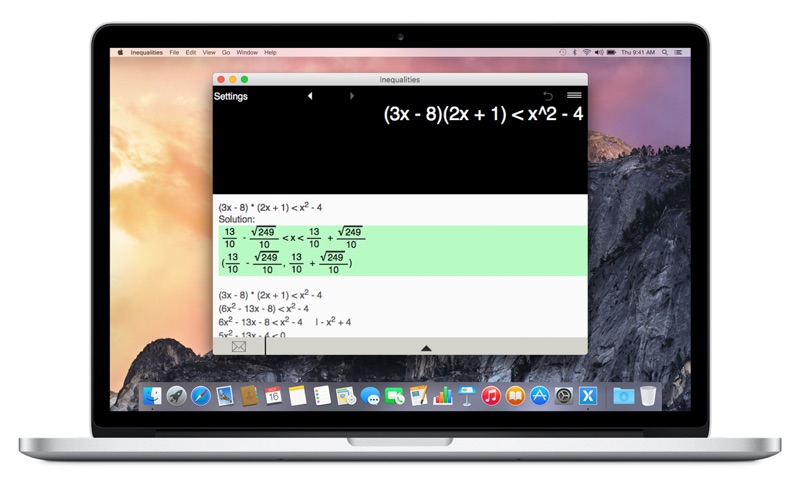Open Notification Center in menu bar

(679, 52)
